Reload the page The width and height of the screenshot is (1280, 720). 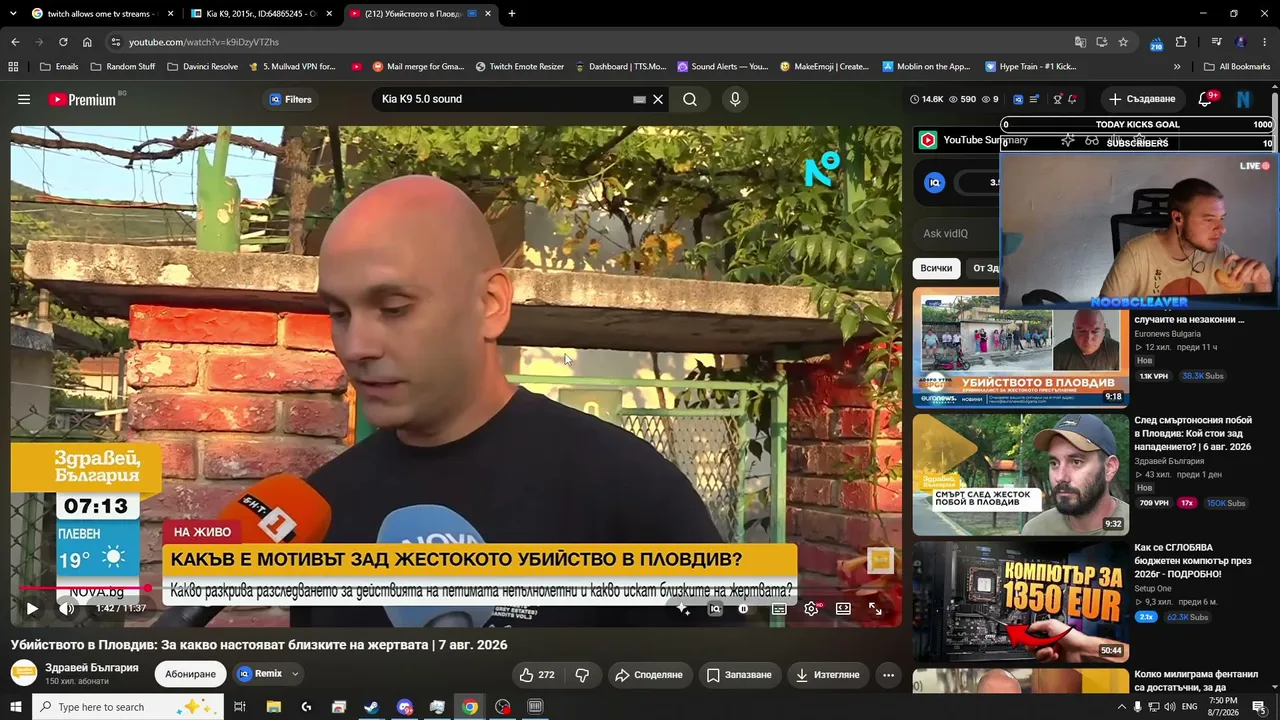coord(63,42)
